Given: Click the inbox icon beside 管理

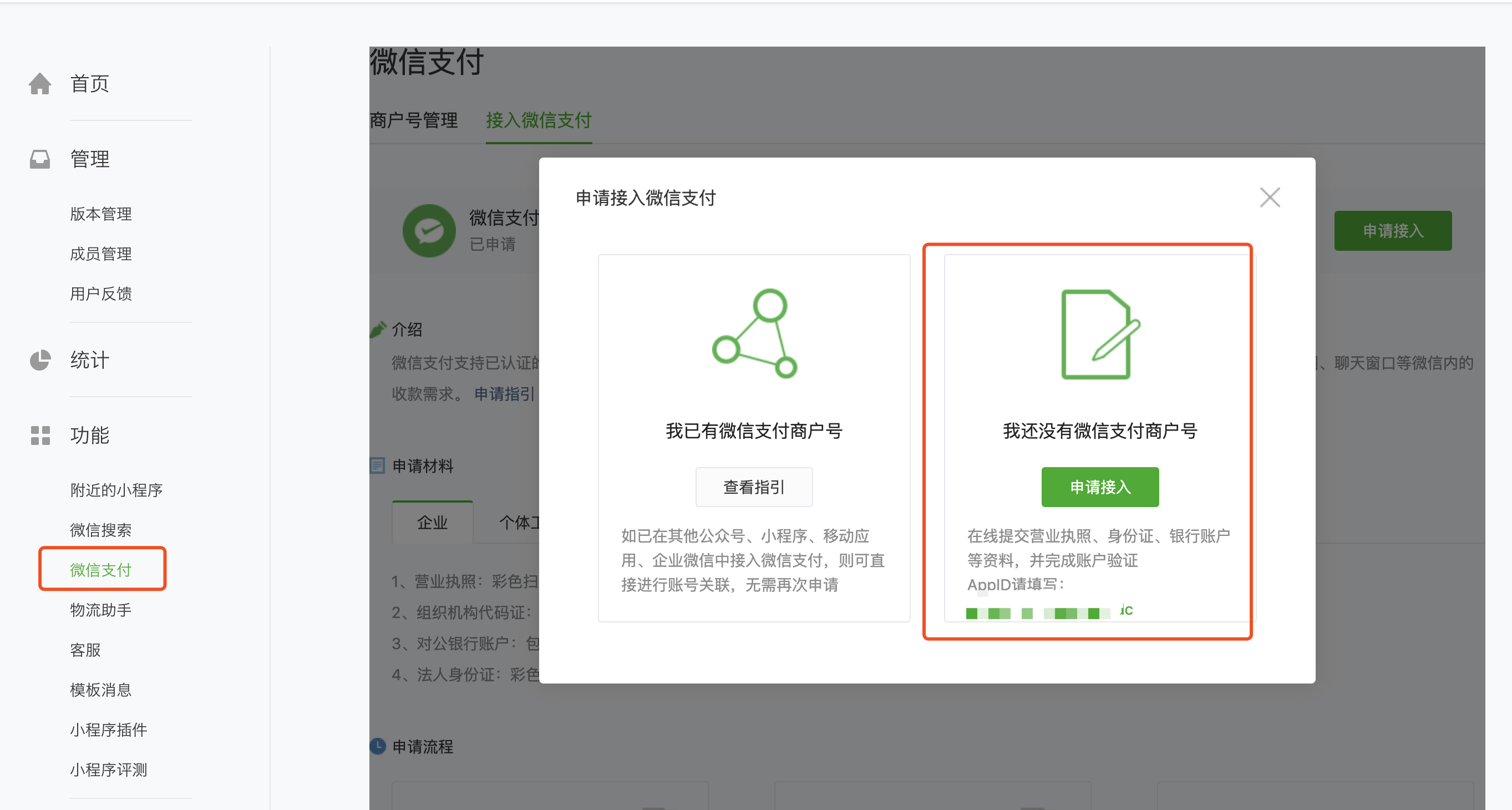Looking at the screenshot, I should [x=40, y=159].
